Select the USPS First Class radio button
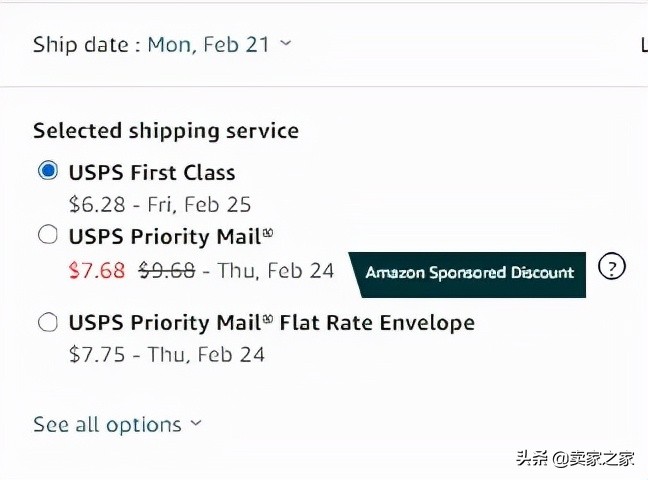The height and width of the screenshot is (480, 648). pyautogui.click(x=47, y=171)
